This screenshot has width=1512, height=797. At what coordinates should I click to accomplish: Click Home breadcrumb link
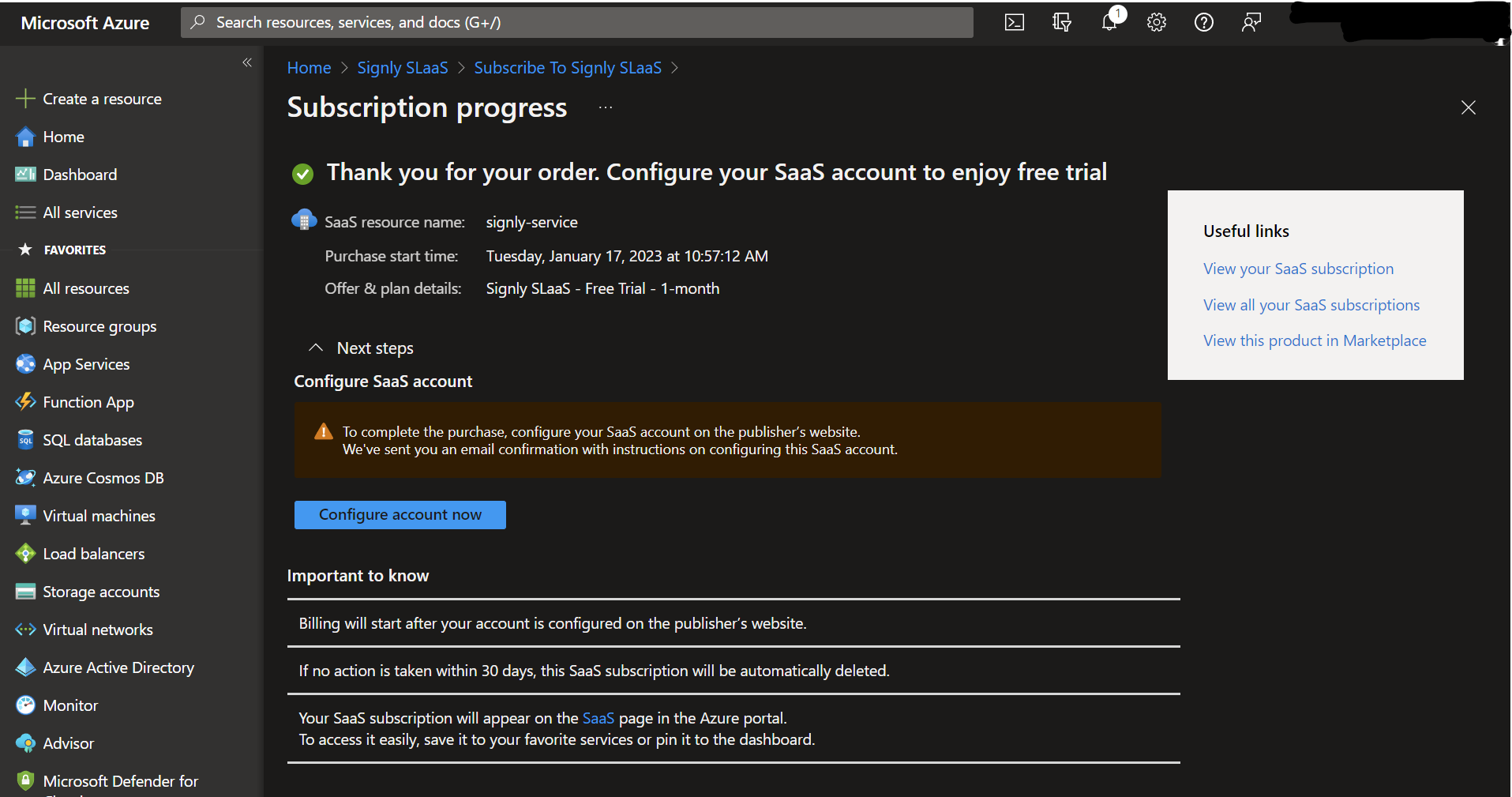pyautogui.click(x=309, y=68)
